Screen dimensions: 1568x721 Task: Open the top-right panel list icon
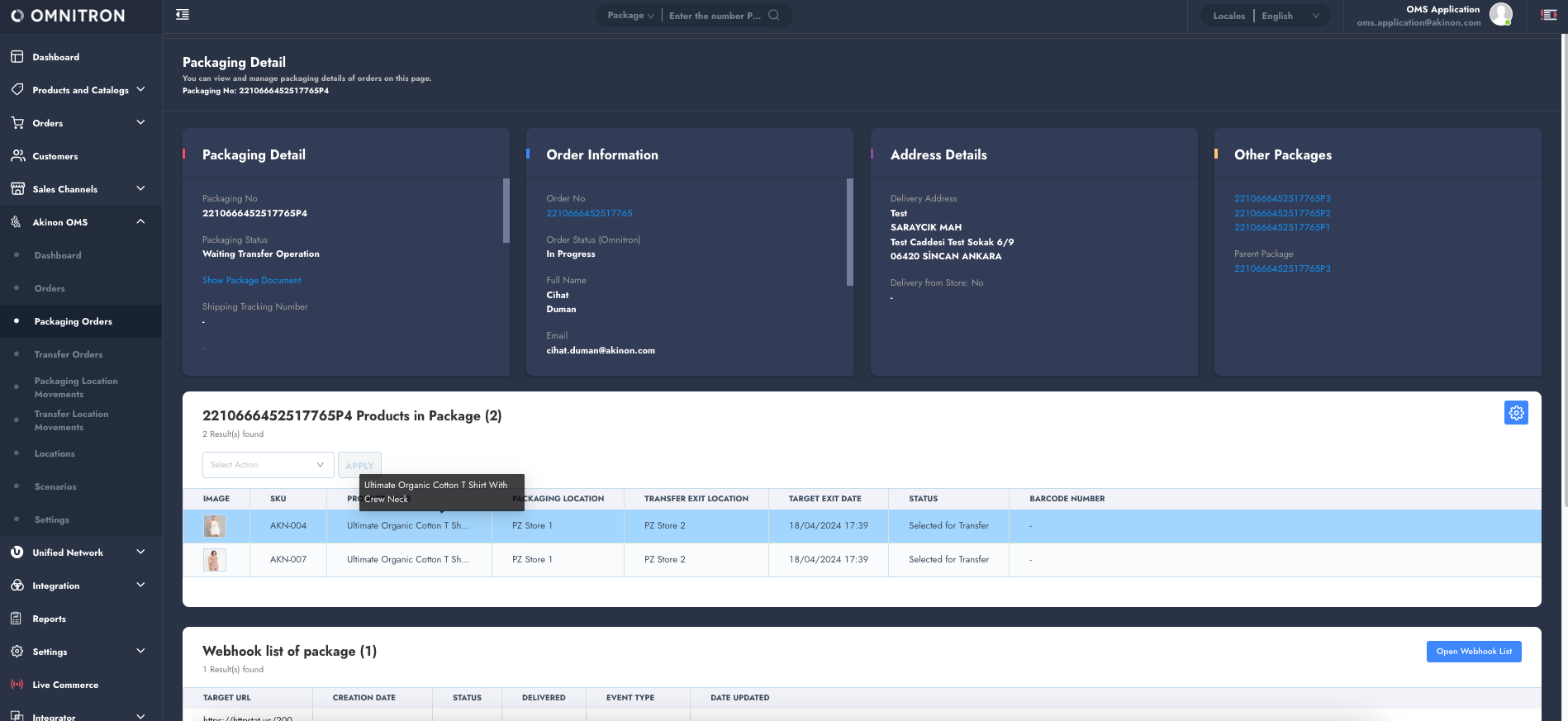[1548, 15]
